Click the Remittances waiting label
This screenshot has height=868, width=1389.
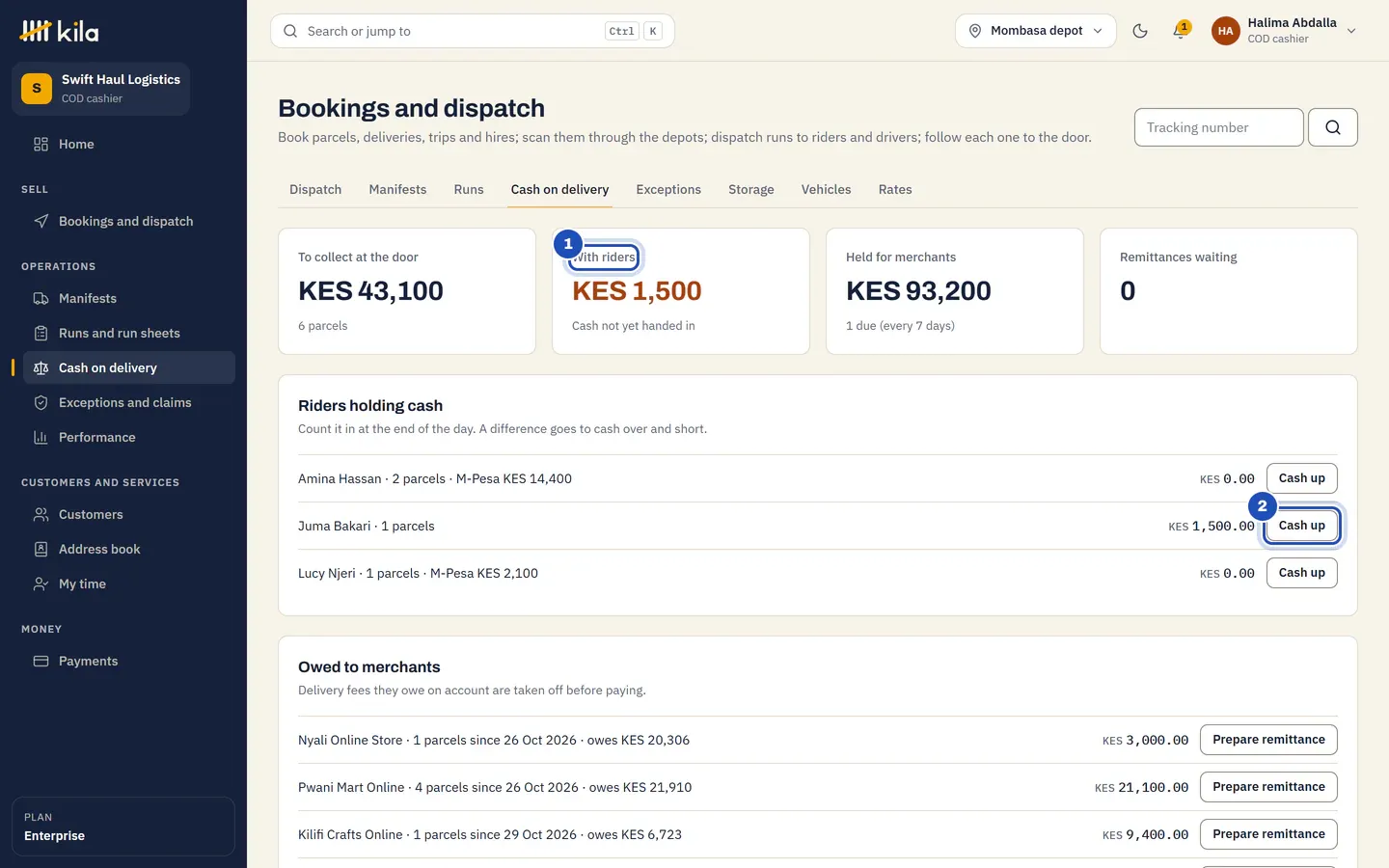coord(1178,258)
